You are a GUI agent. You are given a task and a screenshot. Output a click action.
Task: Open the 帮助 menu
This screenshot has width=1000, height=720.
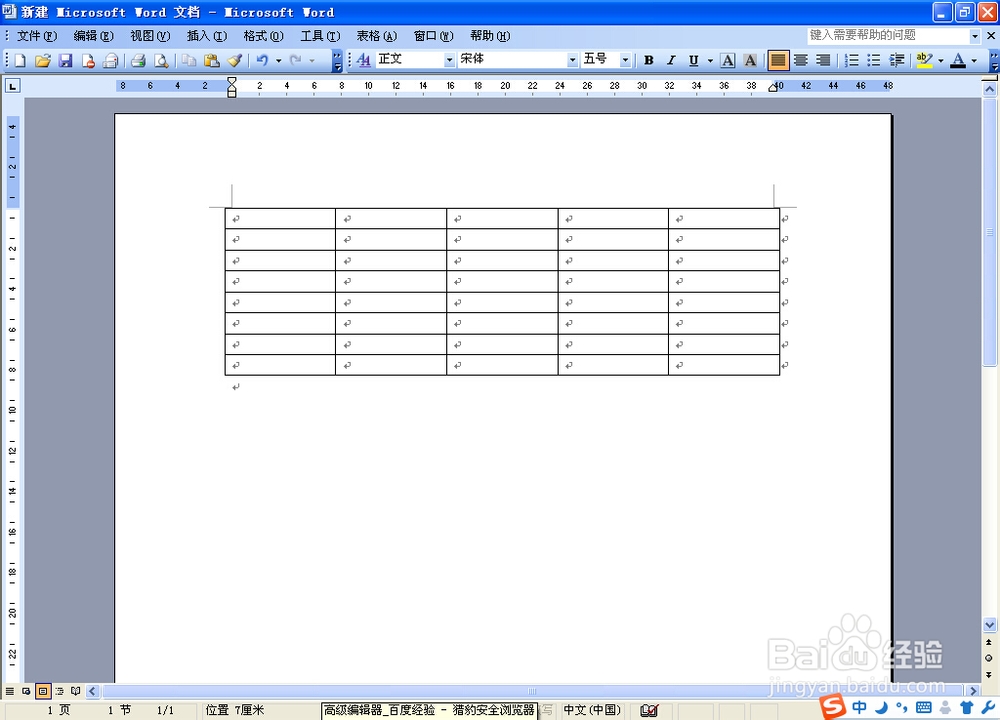coord(490,36)
